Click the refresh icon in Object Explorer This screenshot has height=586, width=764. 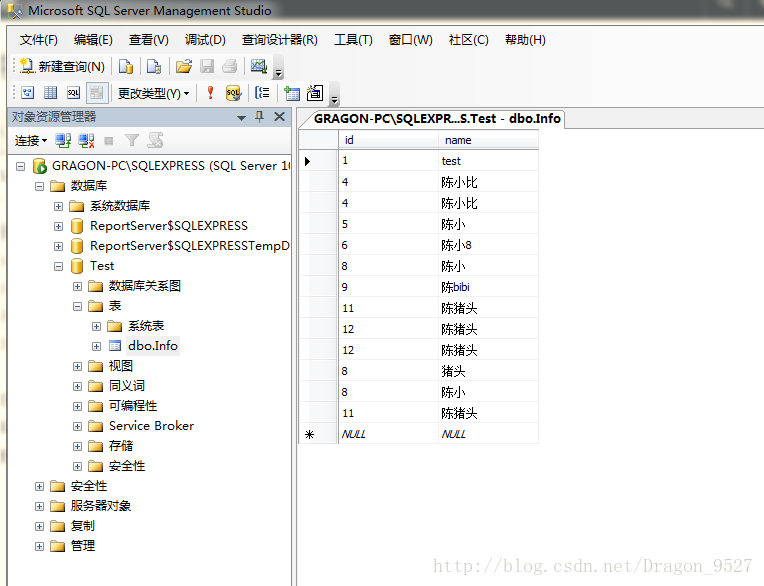point(155,140)
